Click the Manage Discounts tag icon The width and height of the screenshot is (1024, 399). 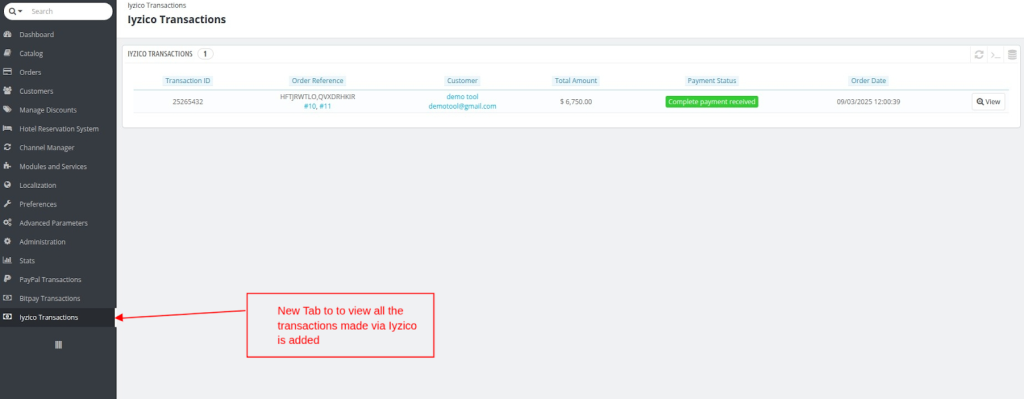coord(7,110)
